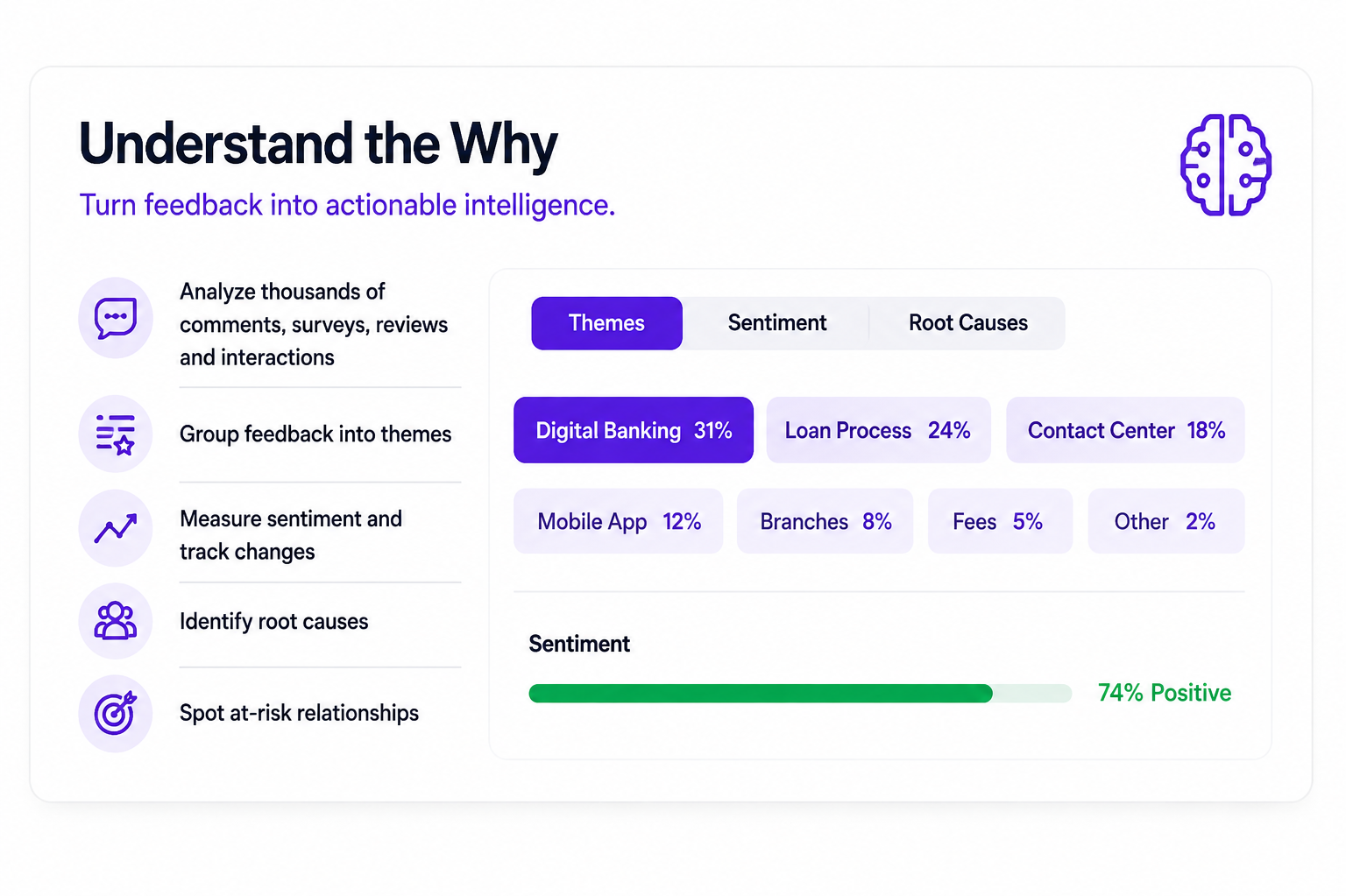Click the 74% Positive label
1346x896 pixels.
click(1164, 693)
